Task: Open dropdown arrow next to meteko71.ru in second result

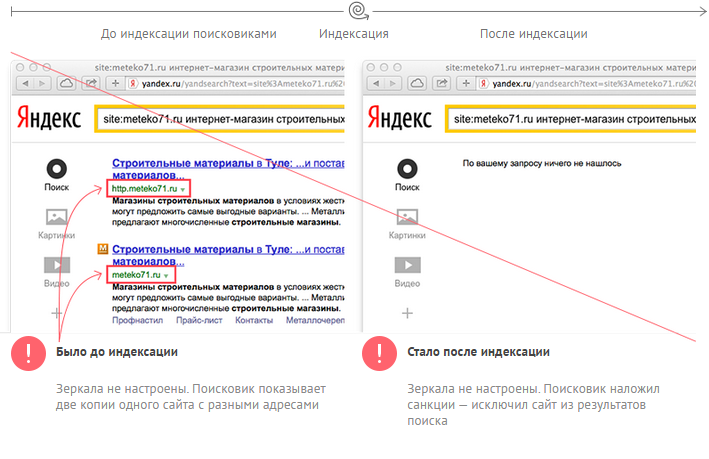Action: 166,276
